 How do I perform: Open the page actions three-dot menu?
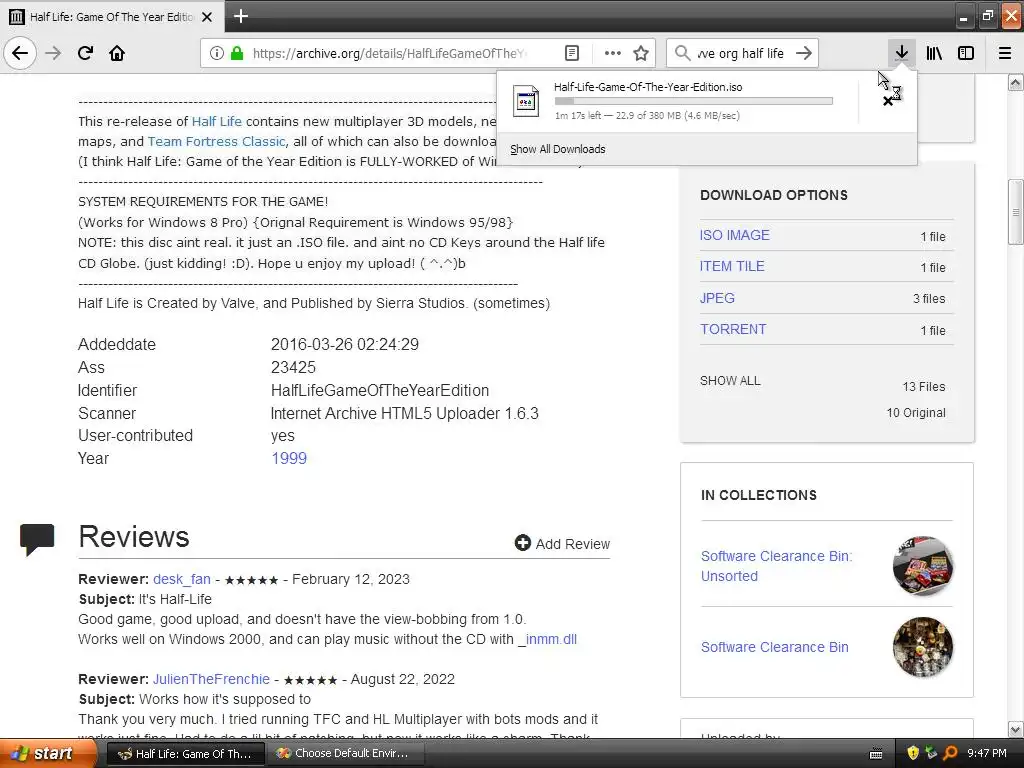click(613, 53)
